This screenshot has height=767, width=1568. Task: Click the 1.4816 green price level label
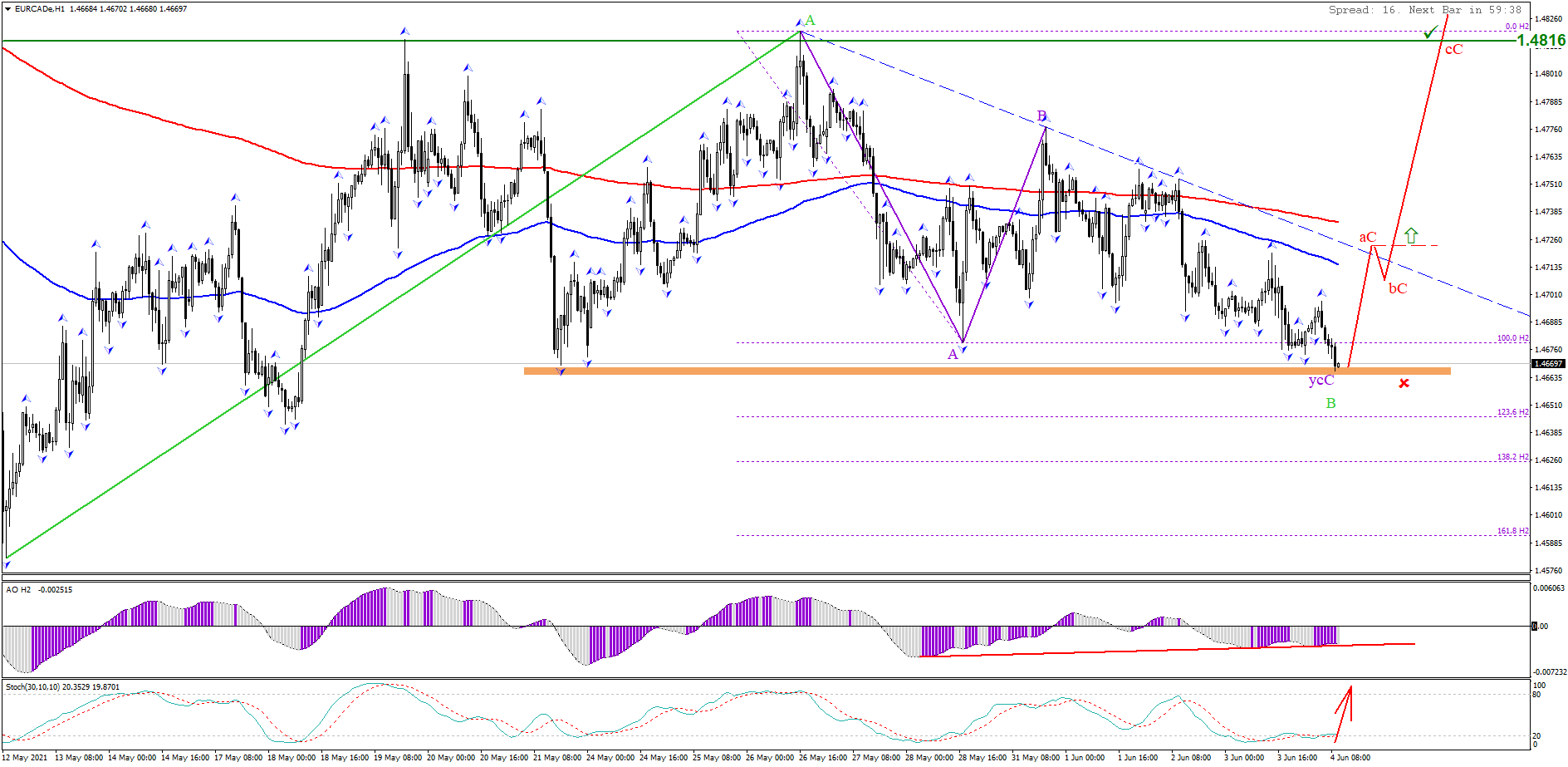(x=1541, y=41)
